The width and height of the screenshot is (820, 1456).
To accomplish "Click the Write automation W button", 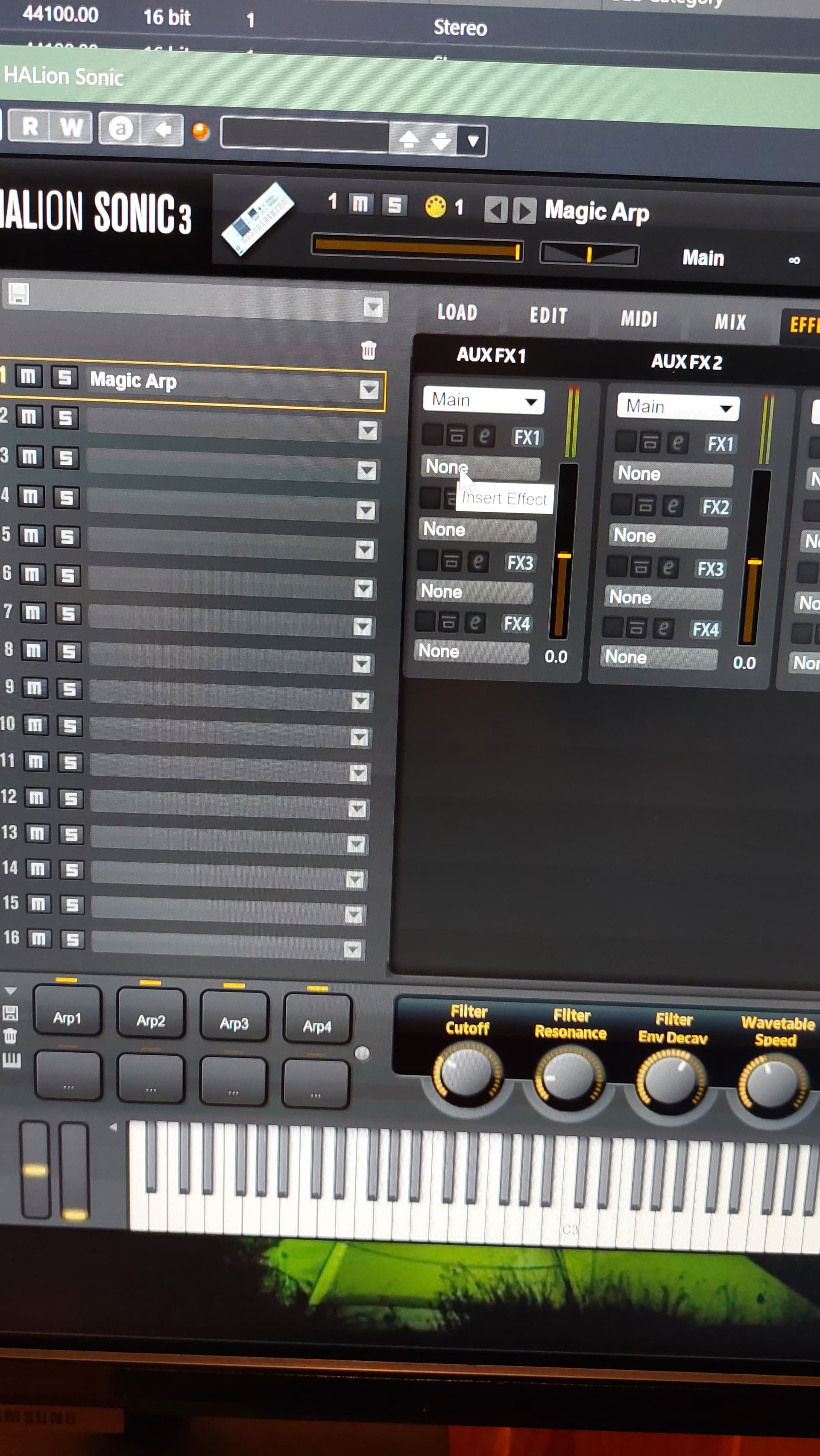I will coord(70,128).
